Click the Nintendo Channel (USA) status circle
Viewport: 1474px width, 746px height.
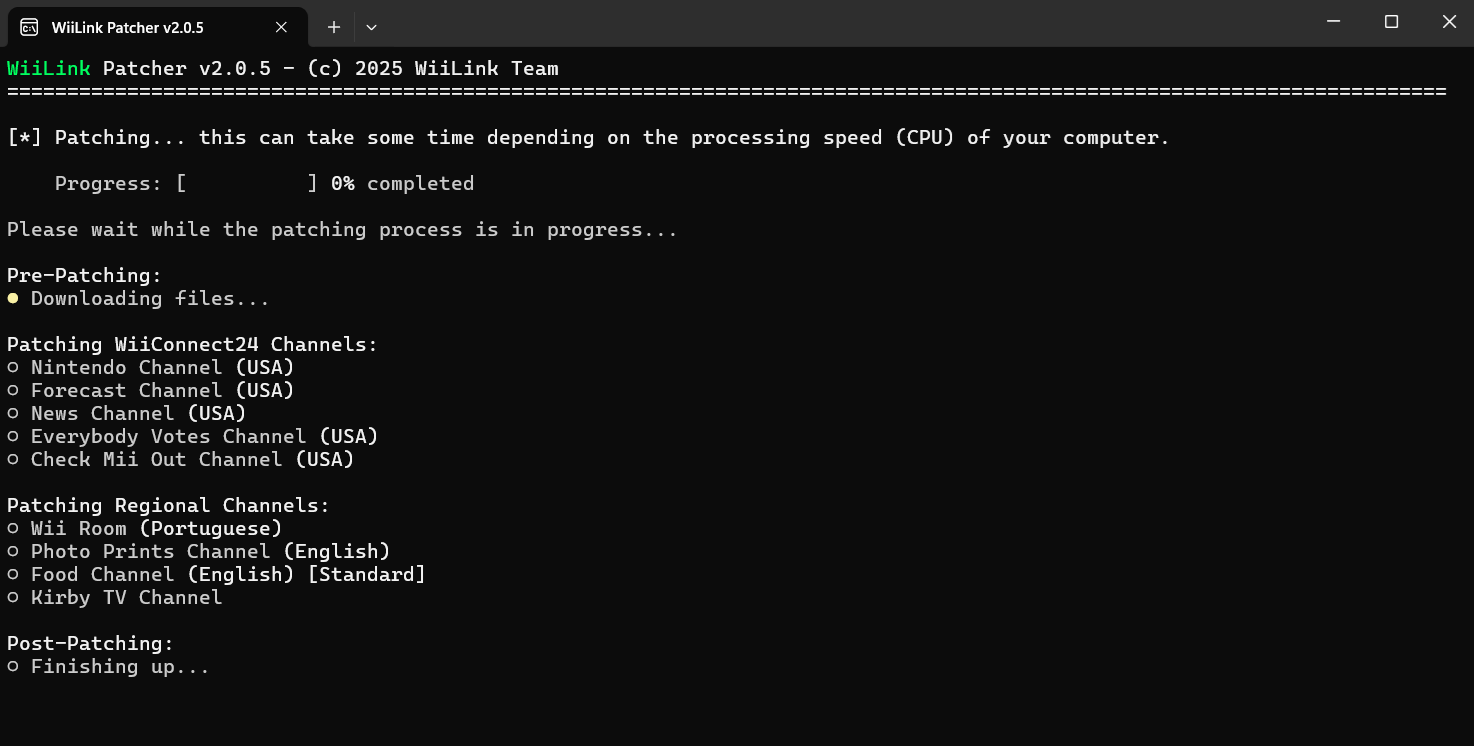(13, 368)
